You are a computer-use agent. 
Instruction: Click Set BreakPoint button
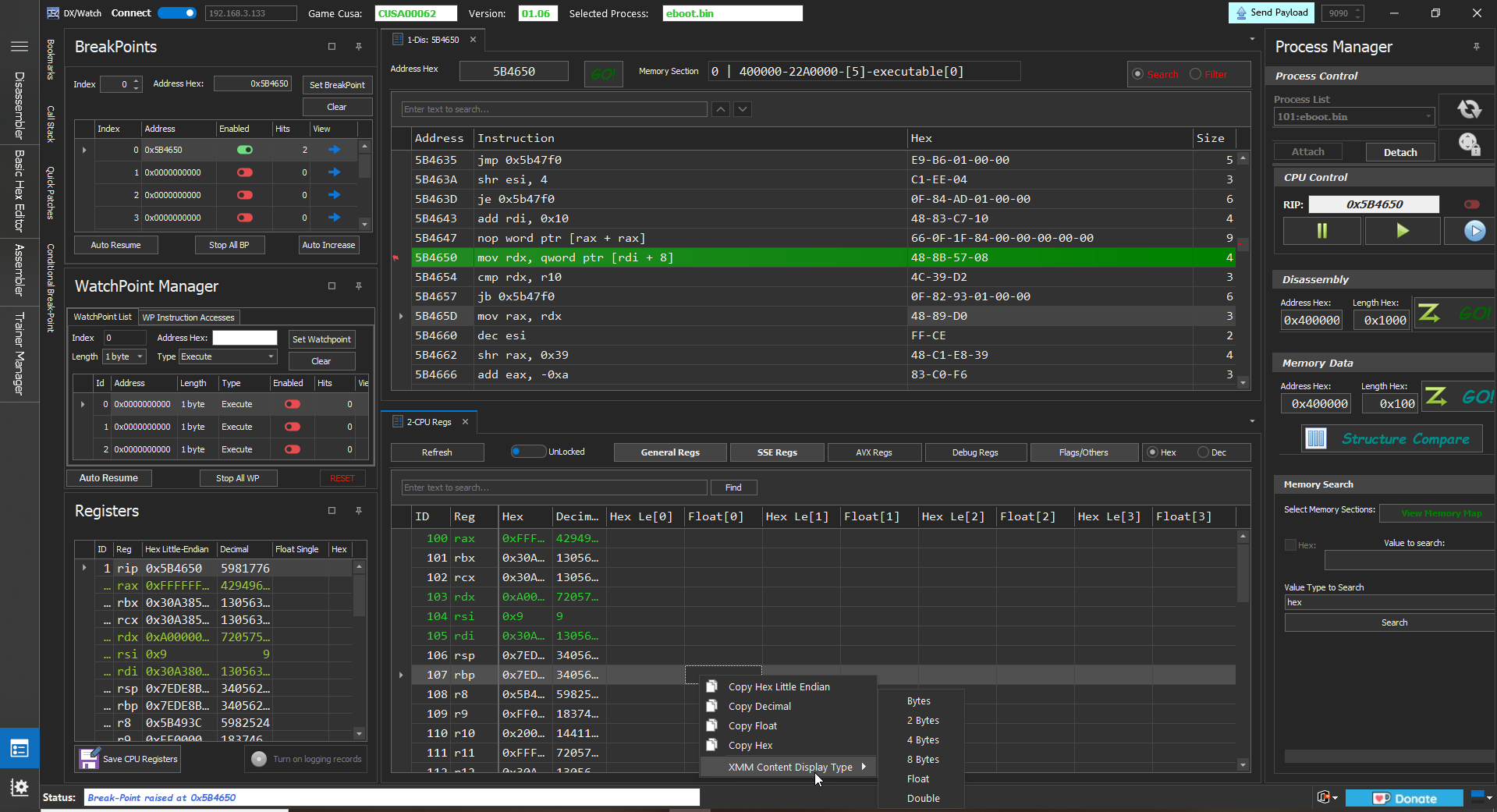[337, 85]
